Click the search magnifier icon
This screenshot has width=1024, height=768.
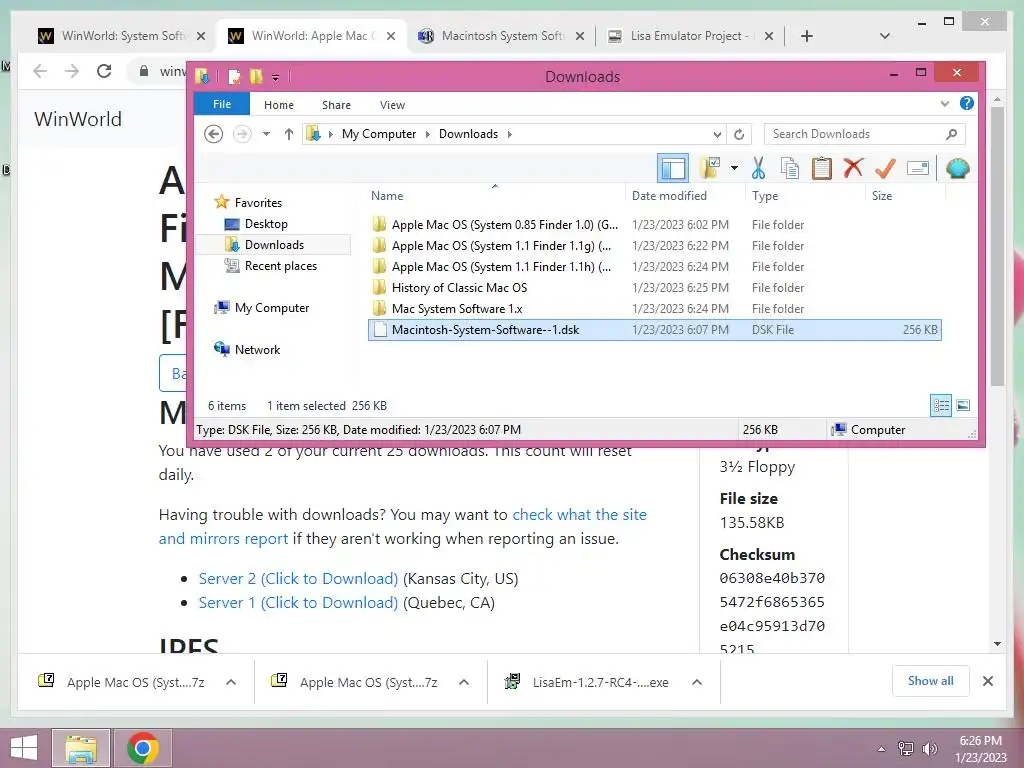point(951,134)
